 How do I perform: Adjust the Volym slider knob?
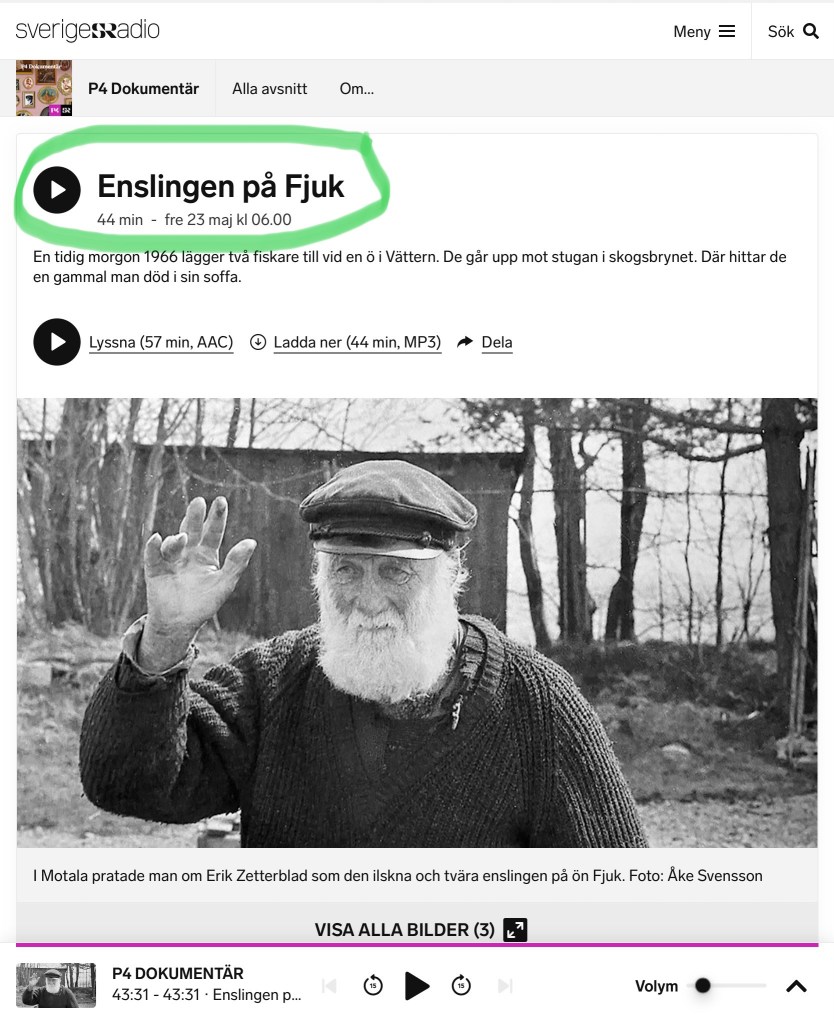703,985
